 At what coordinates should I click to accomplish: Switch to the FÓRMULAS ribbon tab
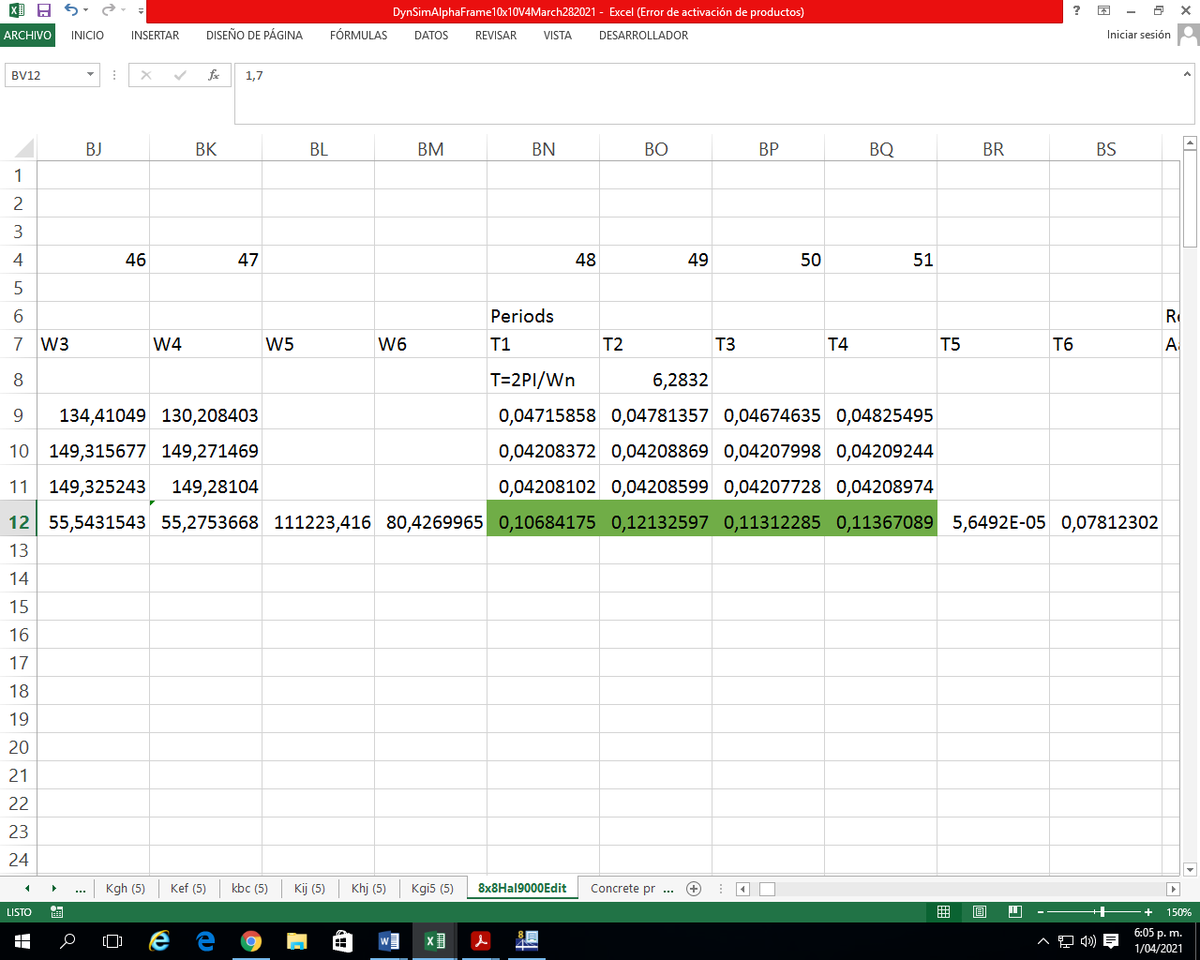pos(358,35)
